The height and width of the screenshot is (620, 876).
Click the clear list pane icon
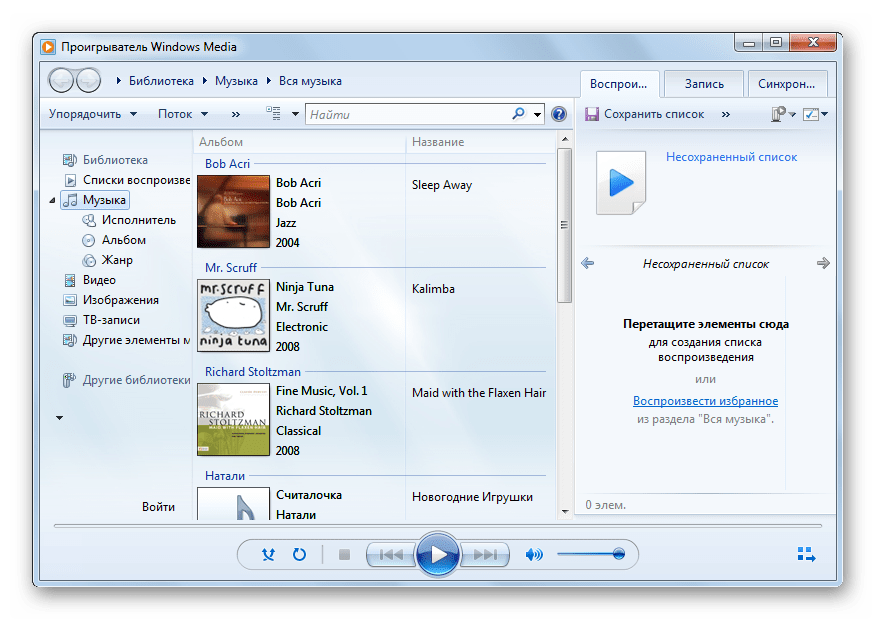coord(779,114)
